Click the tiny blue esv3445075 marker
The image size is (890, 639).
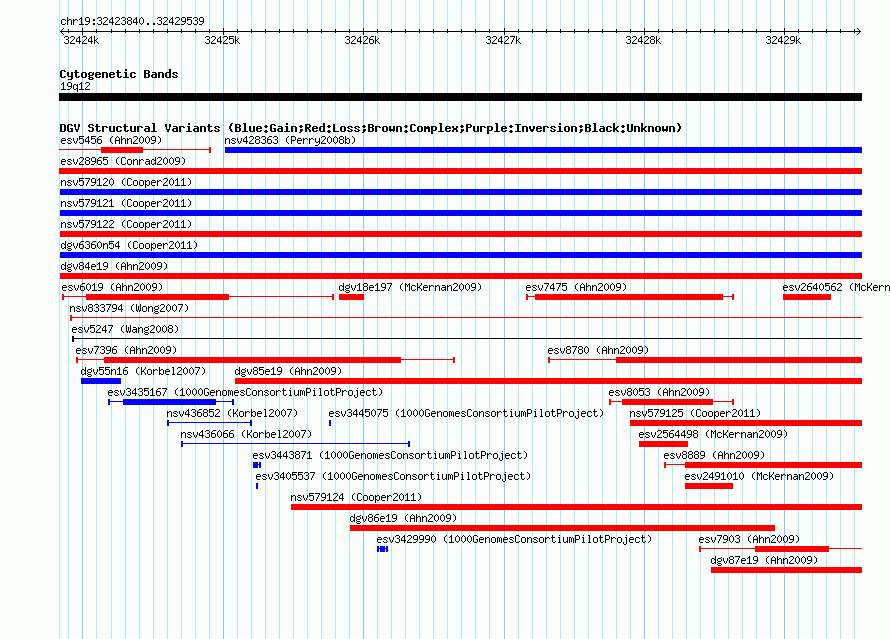330,423
